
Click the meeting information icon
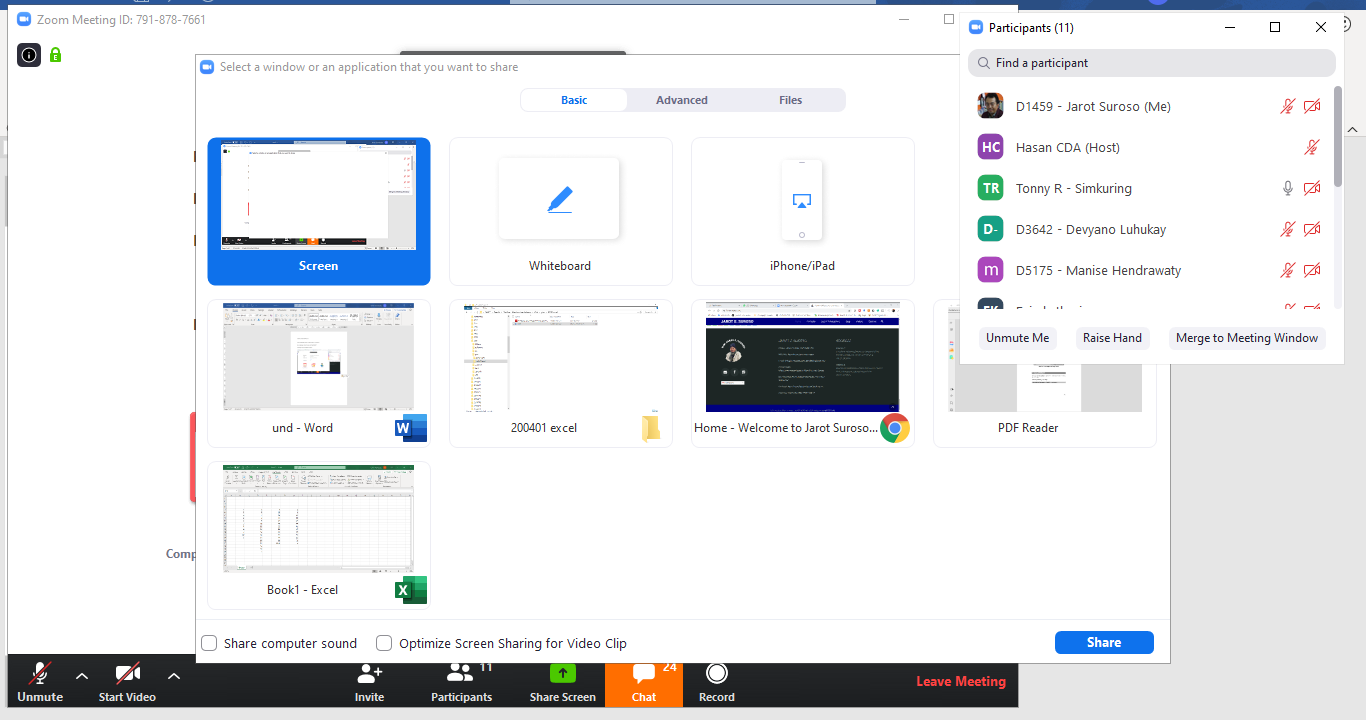click(29, 55)
